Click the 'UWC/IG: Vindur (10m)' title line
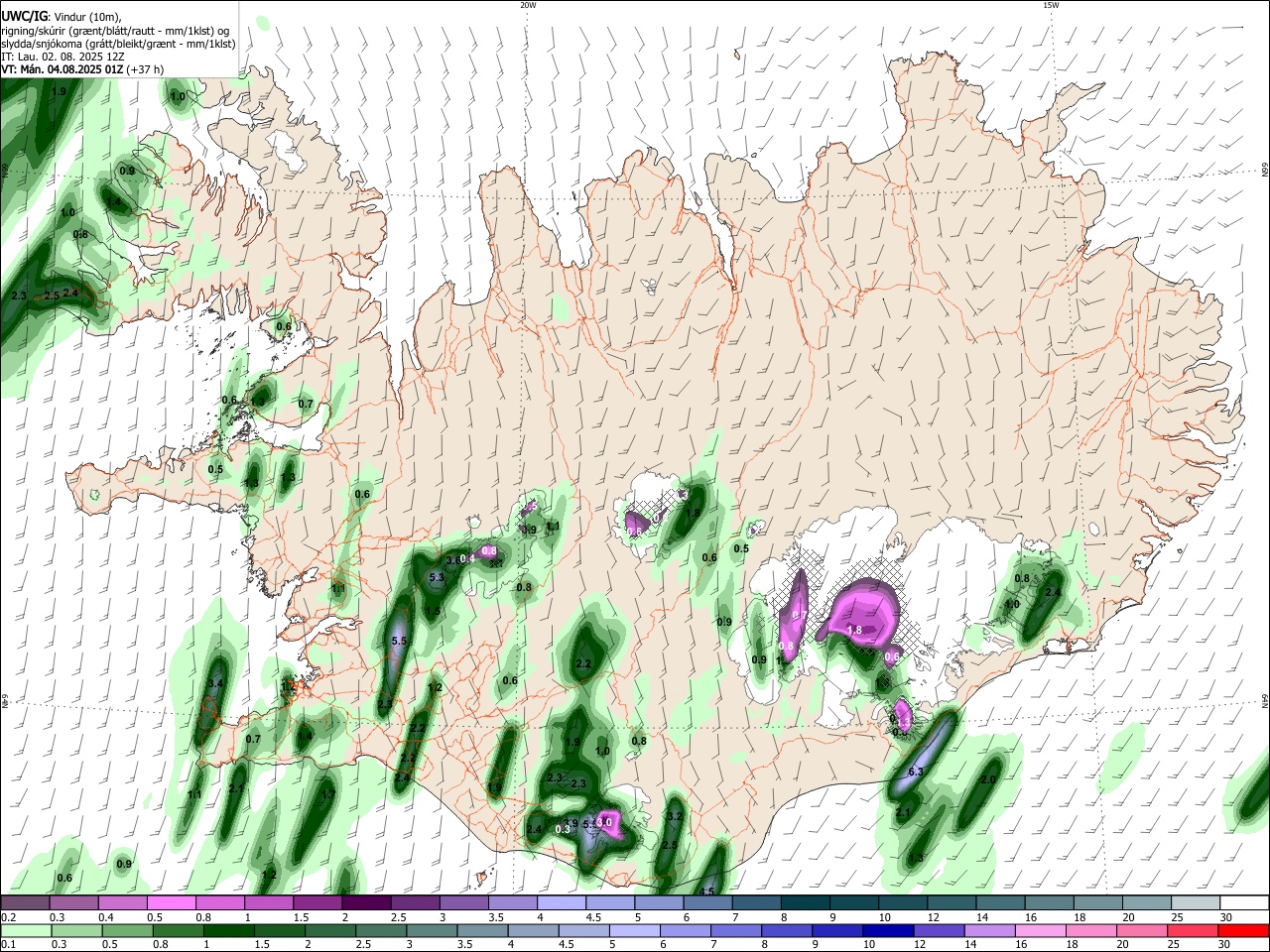Screen dimensions: 1270x952 [x=61, y=17]
